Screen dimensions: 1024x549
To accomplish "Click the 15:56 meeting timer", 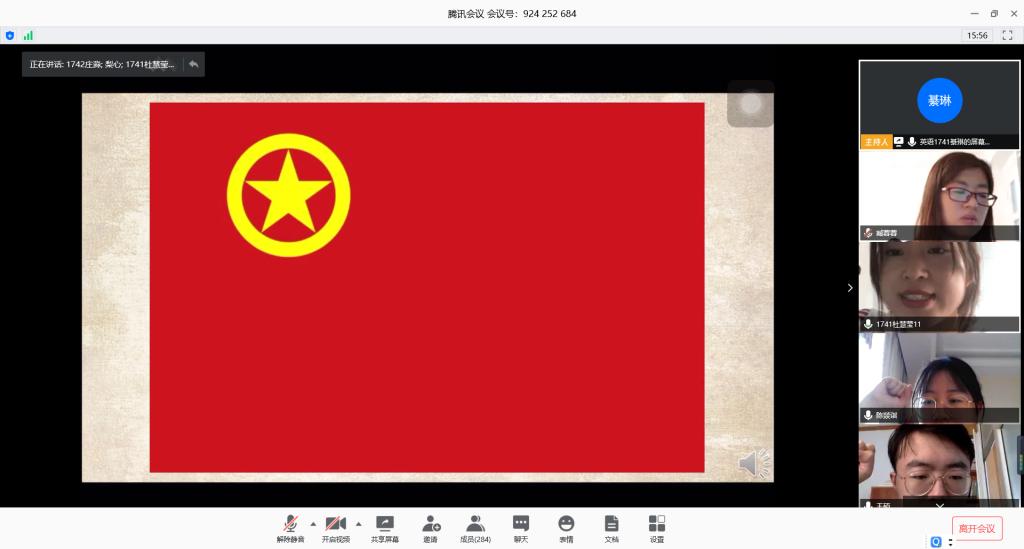I will (977, 35).
